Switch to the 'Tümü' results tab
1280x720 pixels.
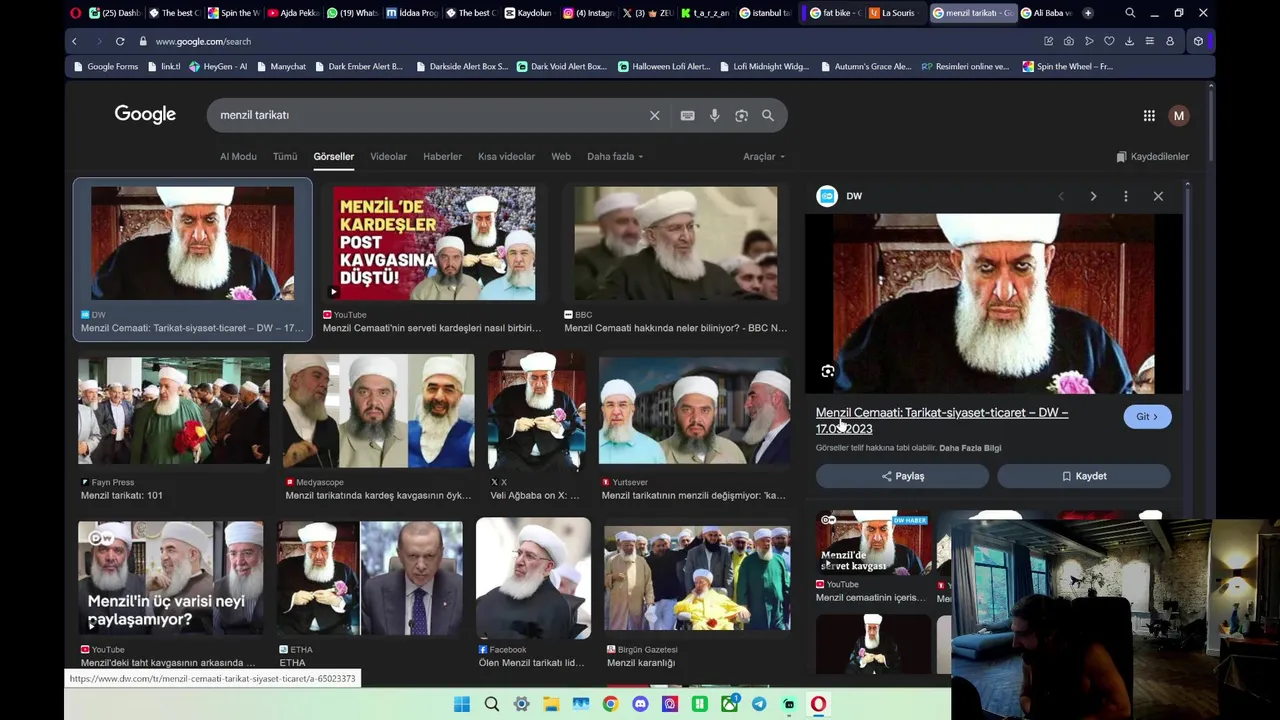[x=285, y=157]
